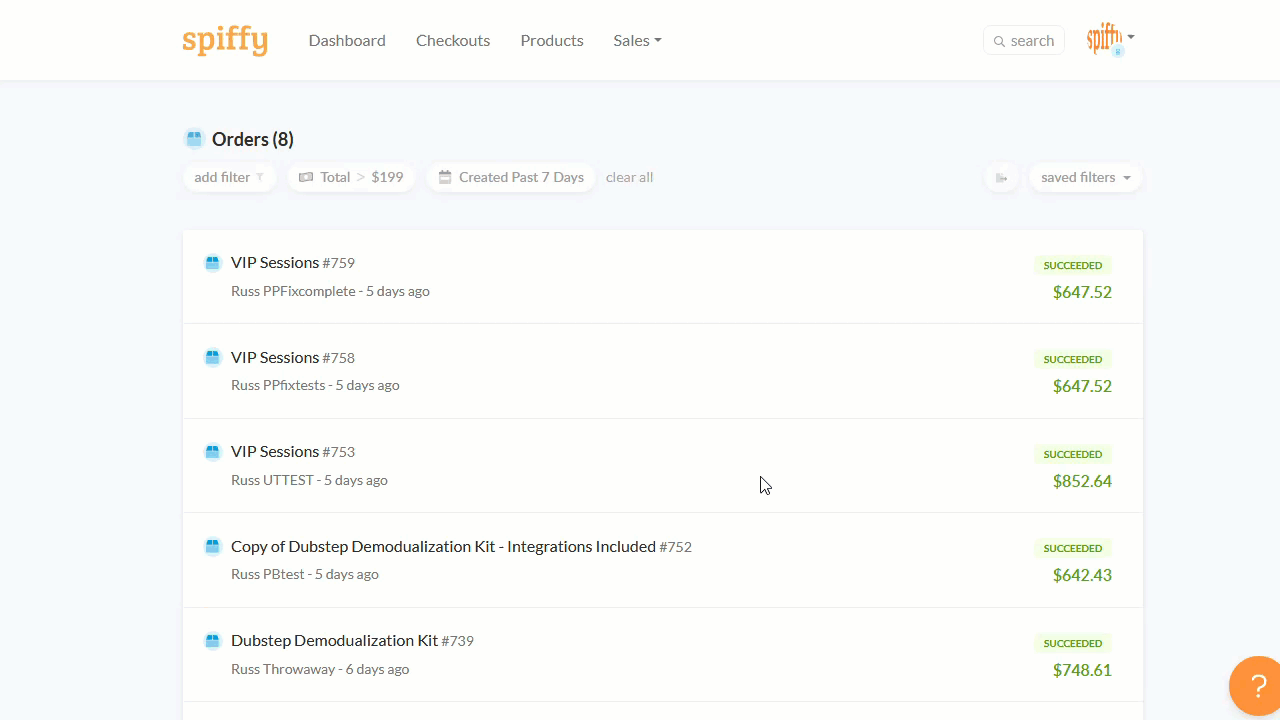
Task: Click the box icon for order #759
Action: (212, 263)
